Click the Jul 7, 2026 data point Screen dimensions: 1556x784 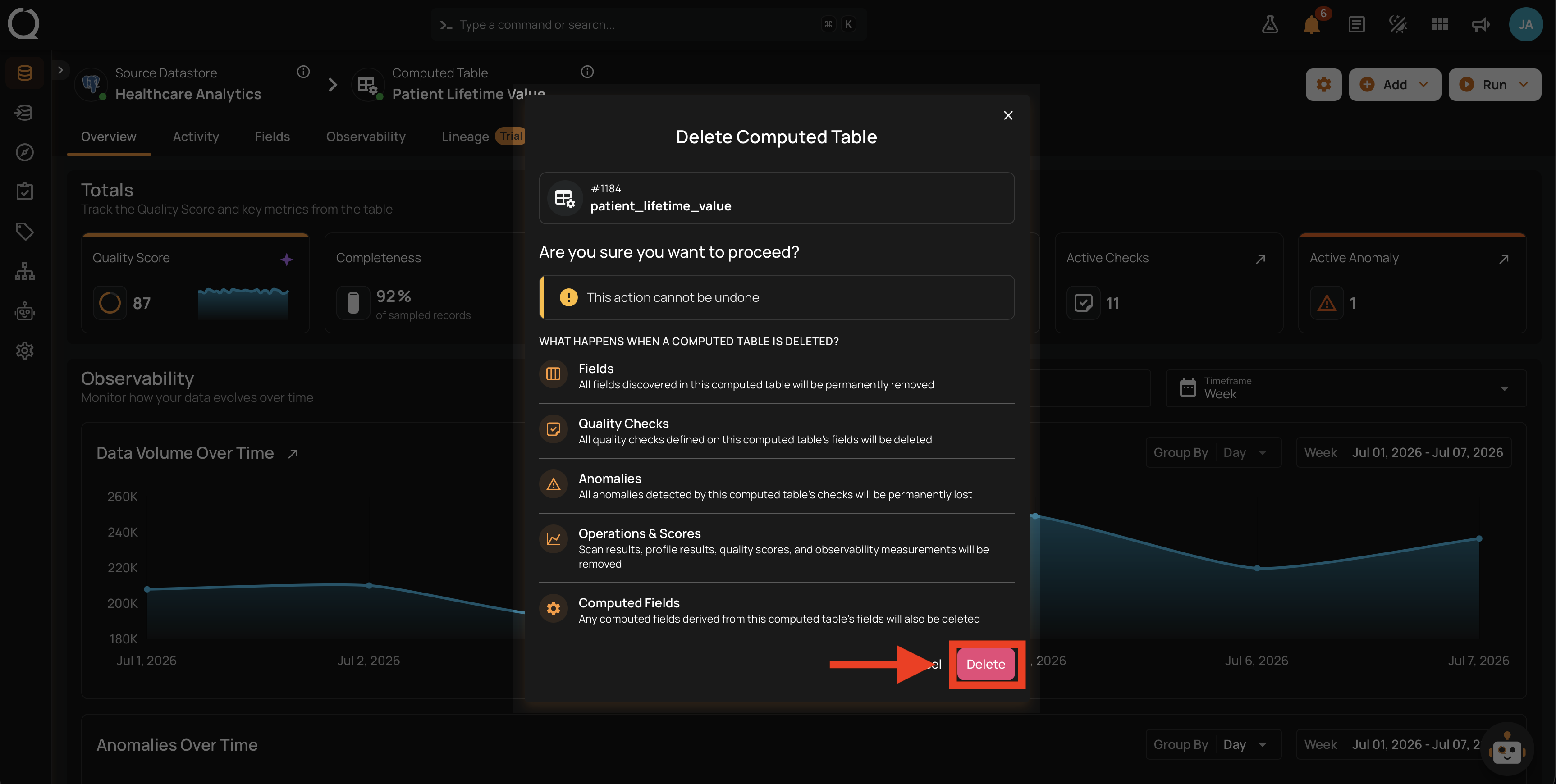1478,538
